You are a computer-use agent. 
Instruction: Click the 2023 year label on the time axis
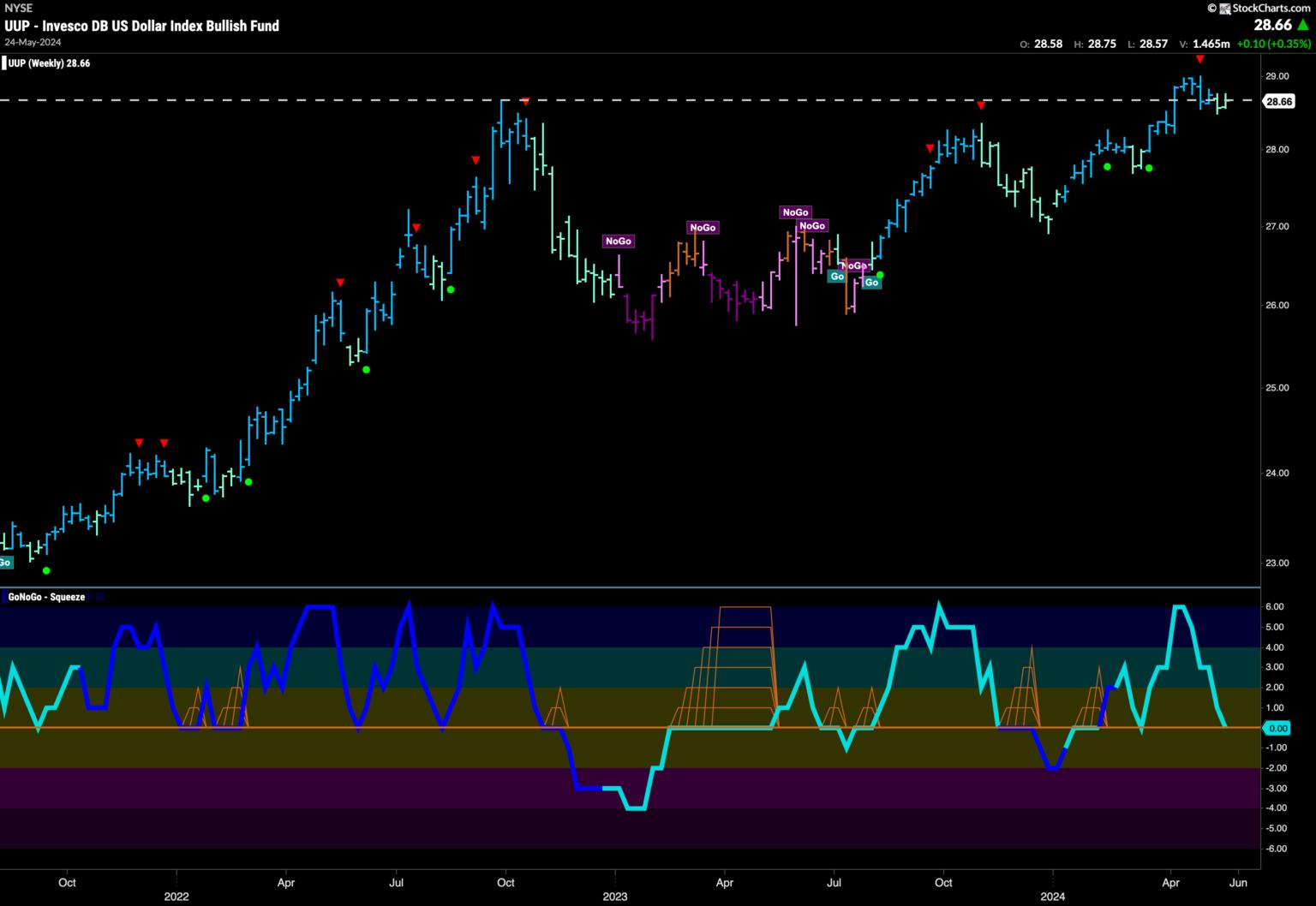pos(615,897)
